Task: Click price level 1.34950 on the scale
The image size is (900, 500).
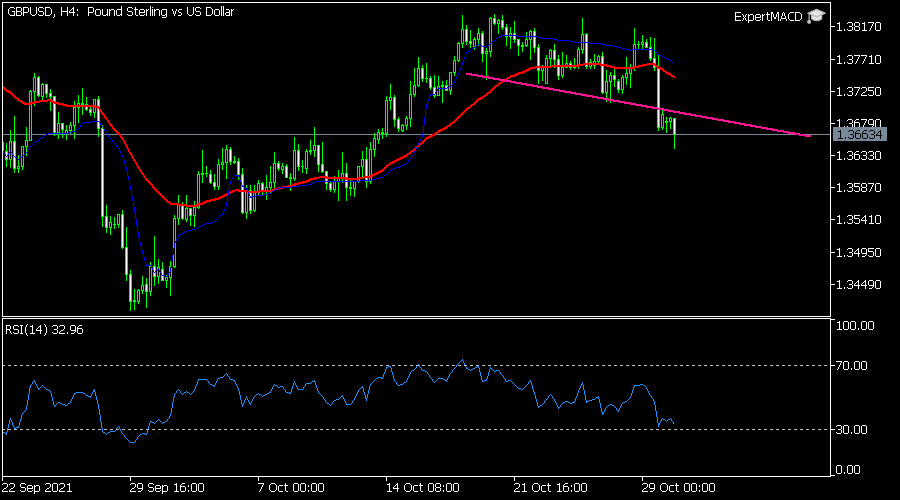Action: coord(859,253)
